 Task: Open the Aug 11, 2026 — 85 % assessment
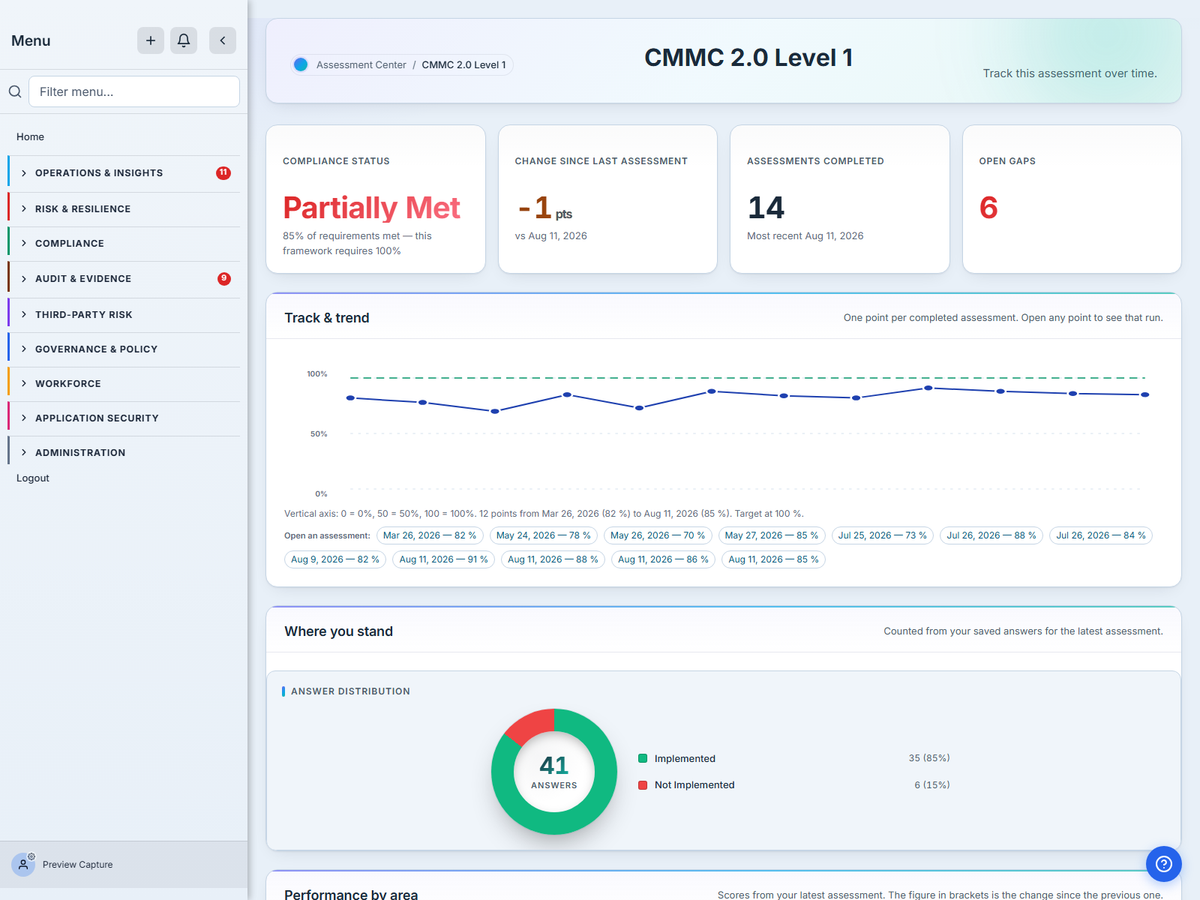click(x=774, y=559)
